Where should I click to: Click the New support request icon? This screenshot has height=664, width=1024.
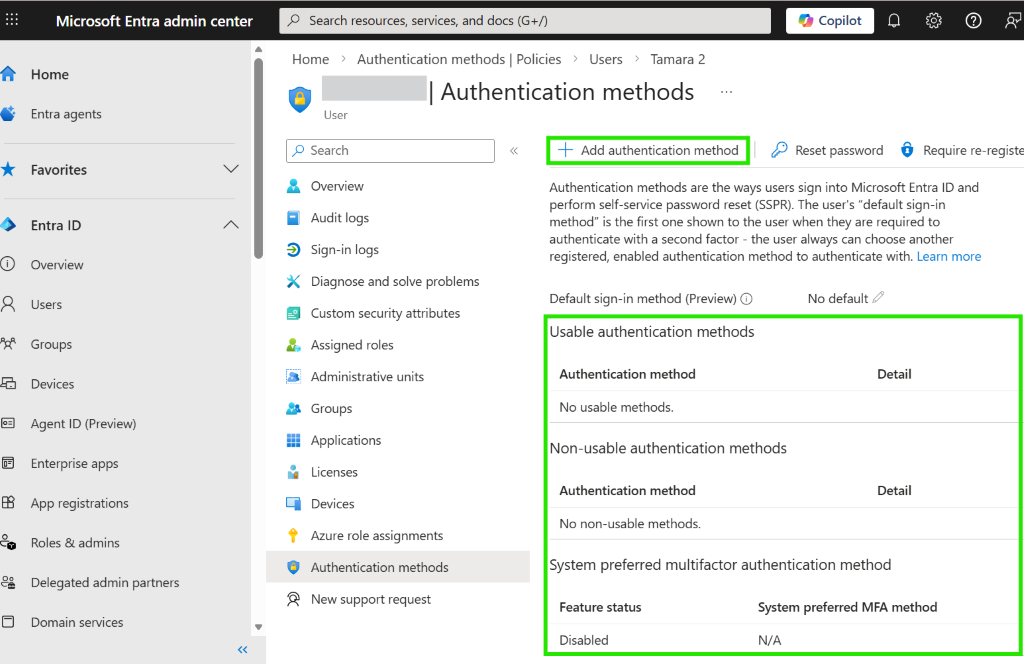[x=293, y=599]
